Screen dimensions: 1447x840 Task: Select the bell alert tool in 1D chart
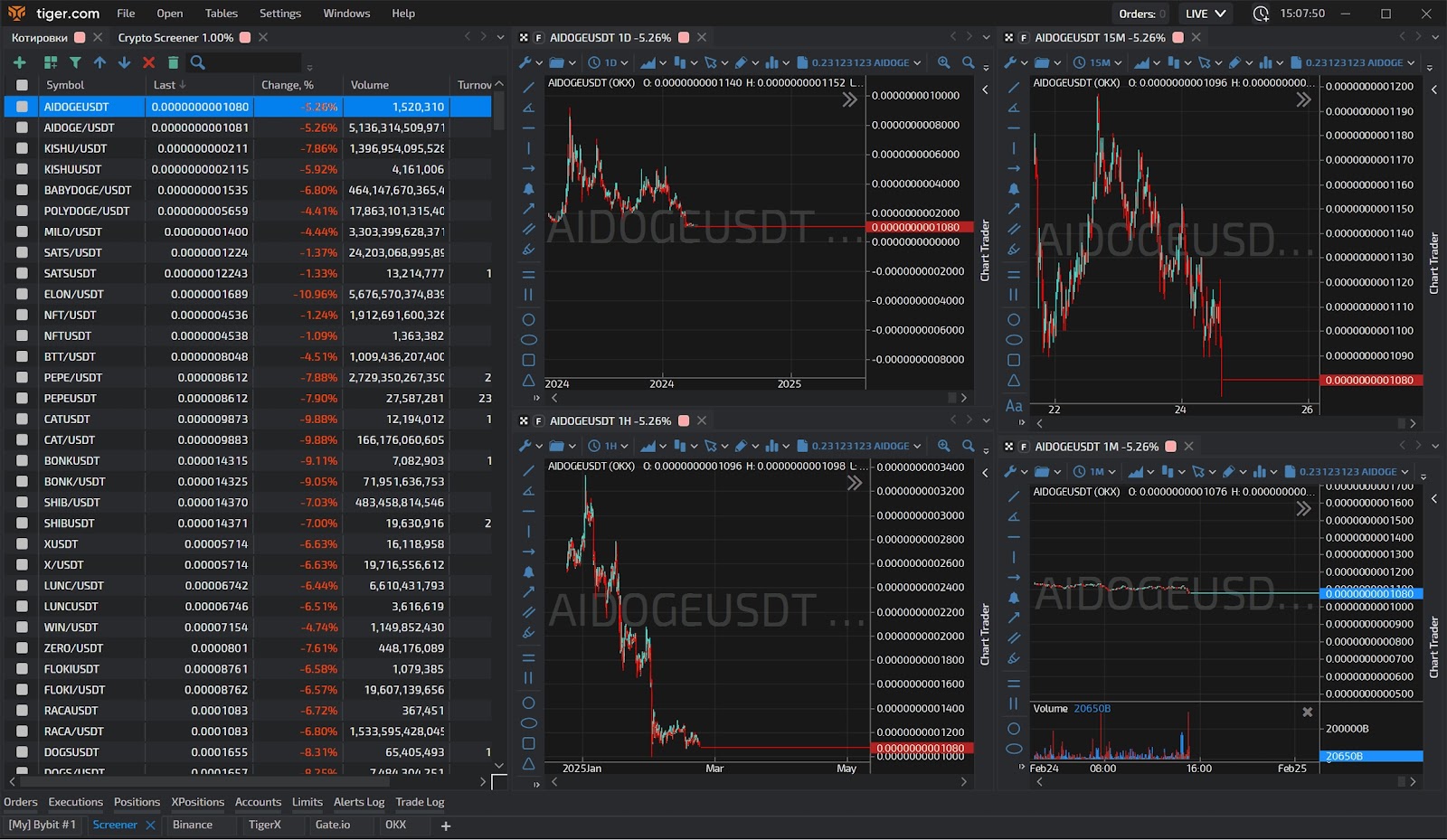point(529,189)
